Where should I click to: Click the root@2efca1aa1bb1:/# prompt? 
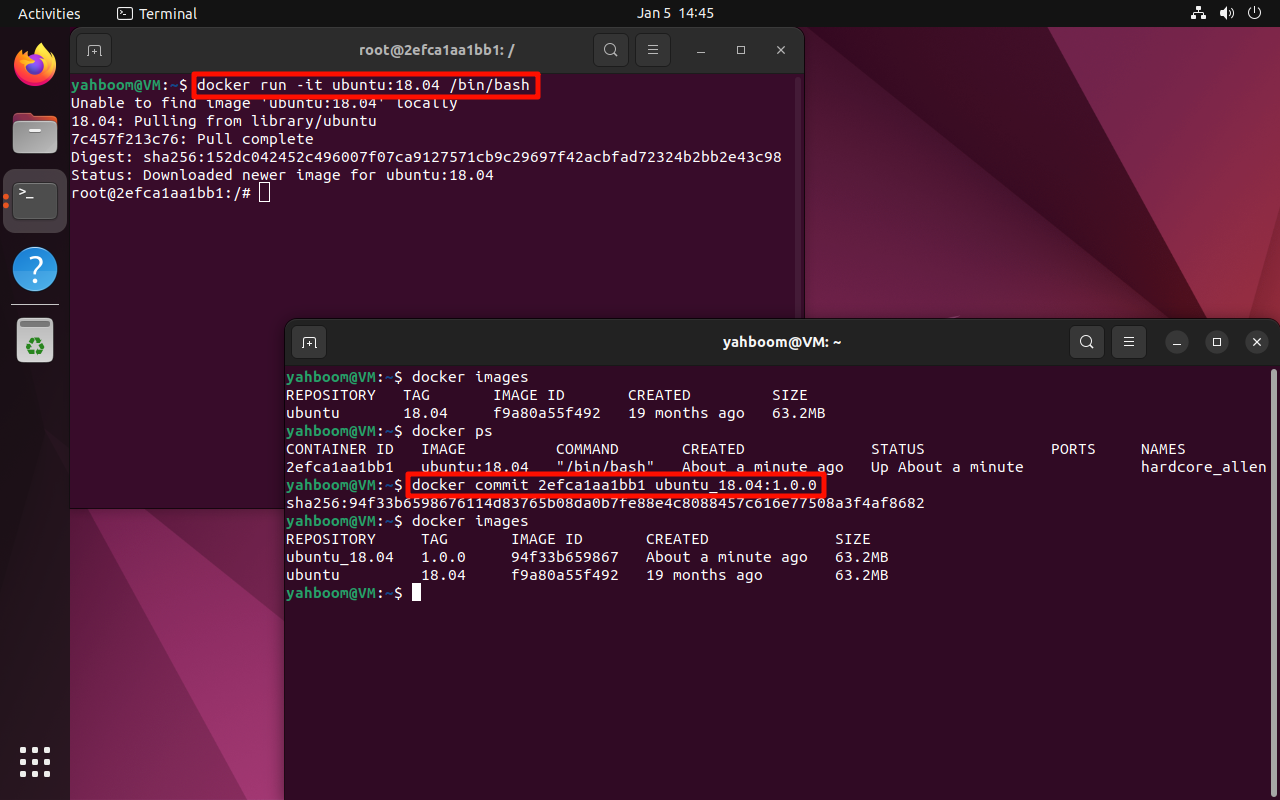[161, 193]
